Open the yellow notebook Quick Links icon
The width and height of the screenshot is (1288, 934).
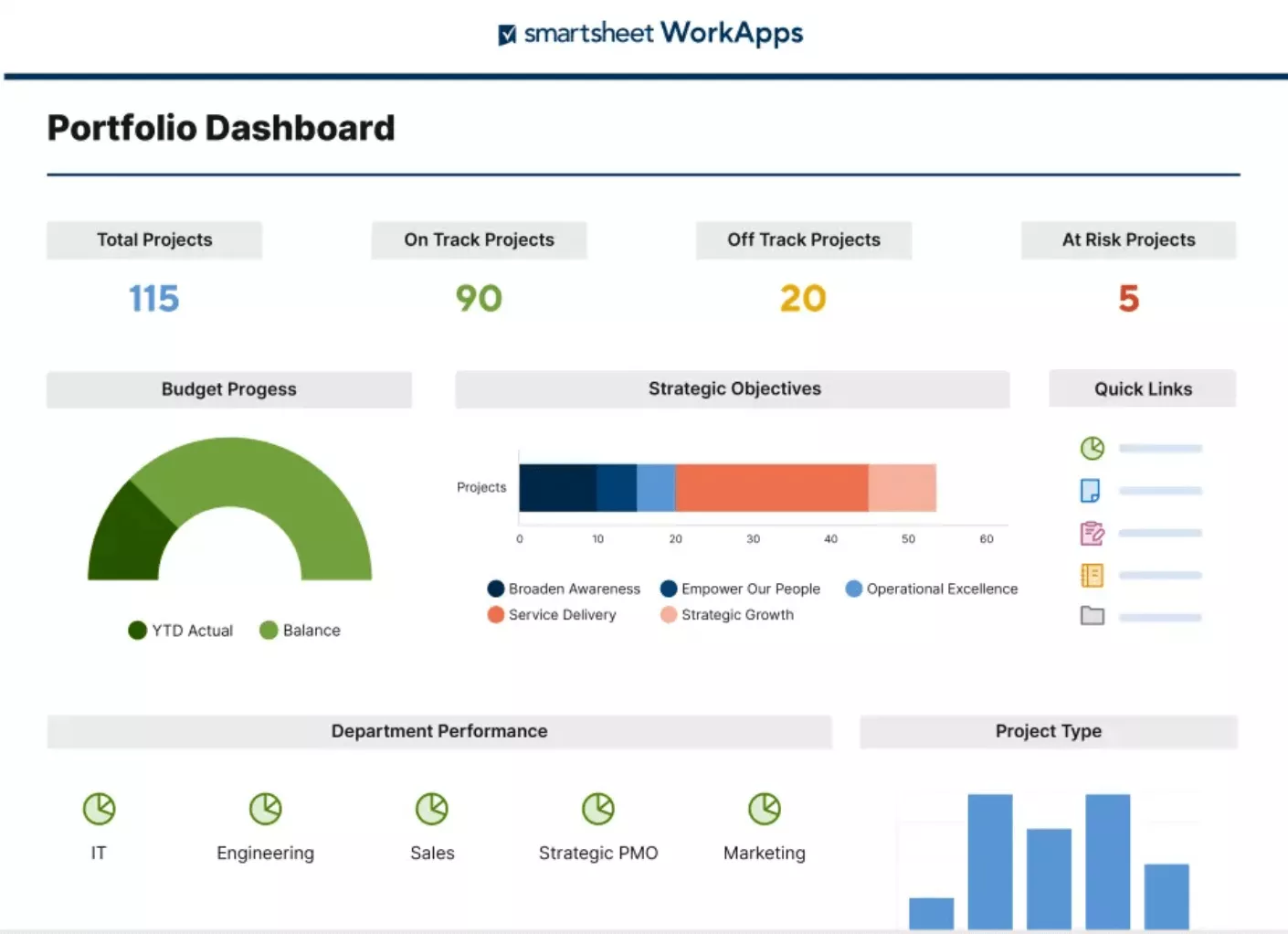coord(1092,575)
